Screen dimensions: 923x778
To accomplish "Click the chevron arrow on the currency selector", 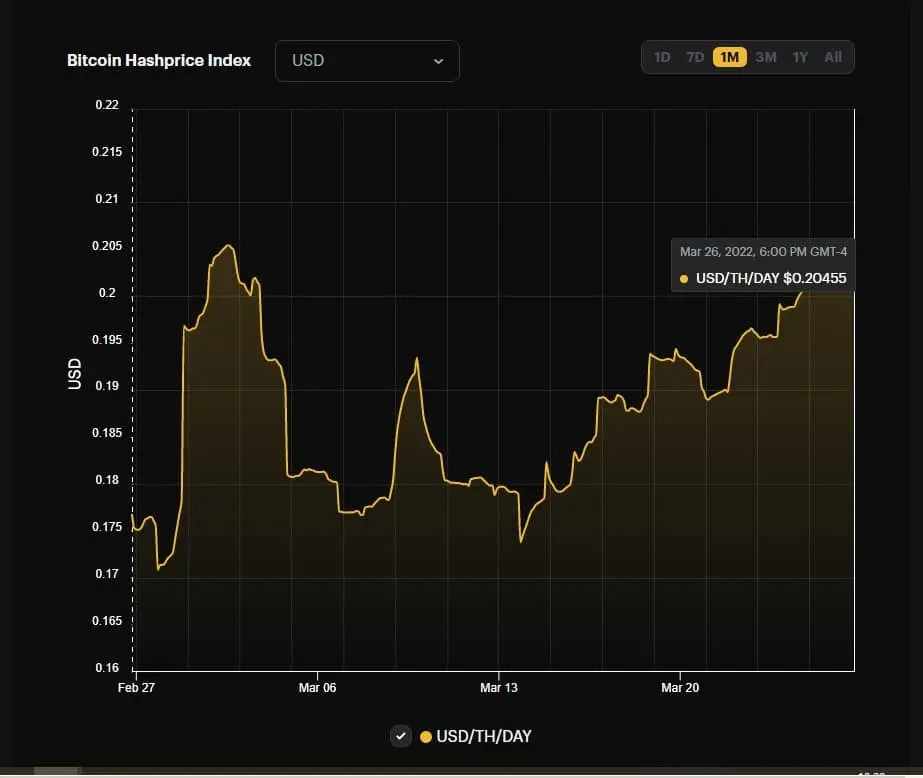I will 438,61.
